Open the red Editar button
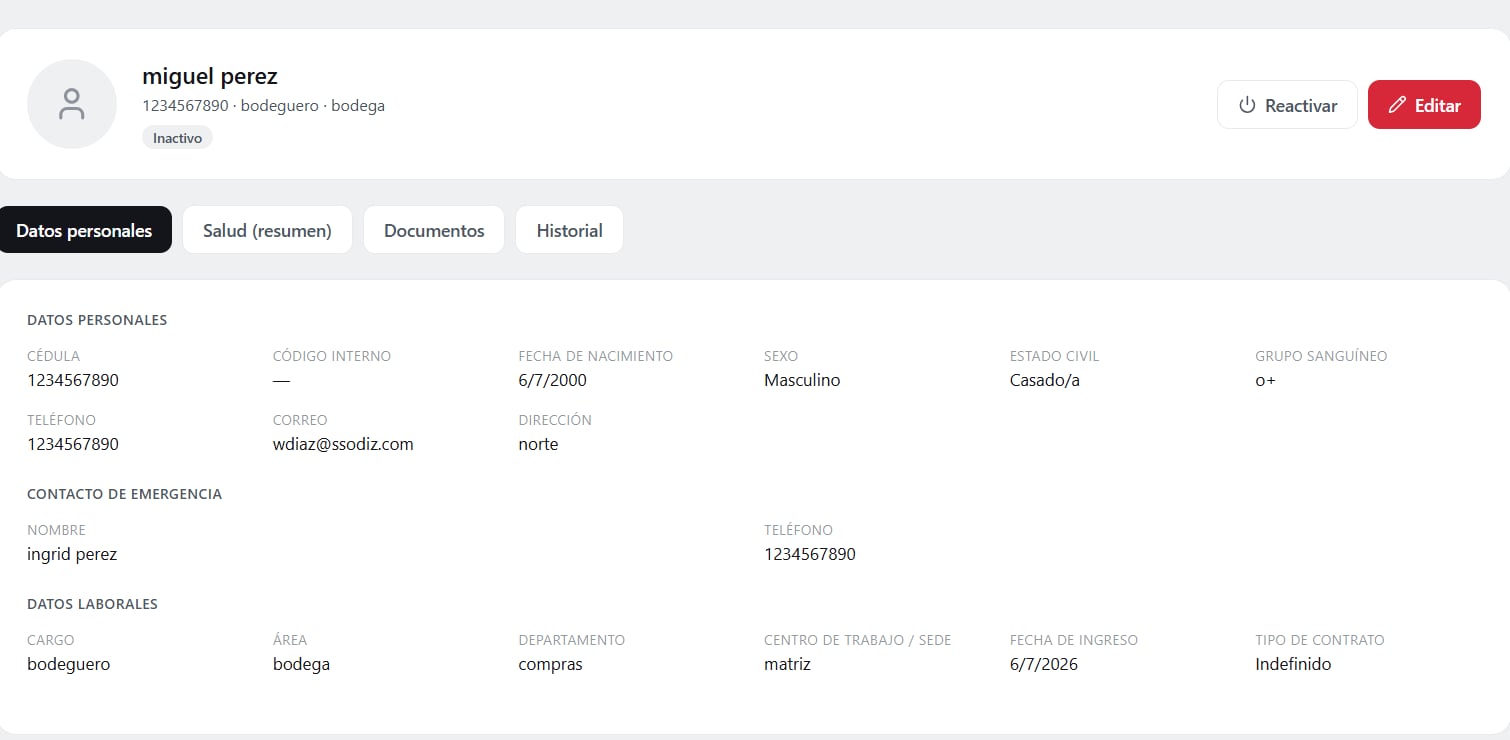This screenshot has height=740, width=1510. point(1424,105)
